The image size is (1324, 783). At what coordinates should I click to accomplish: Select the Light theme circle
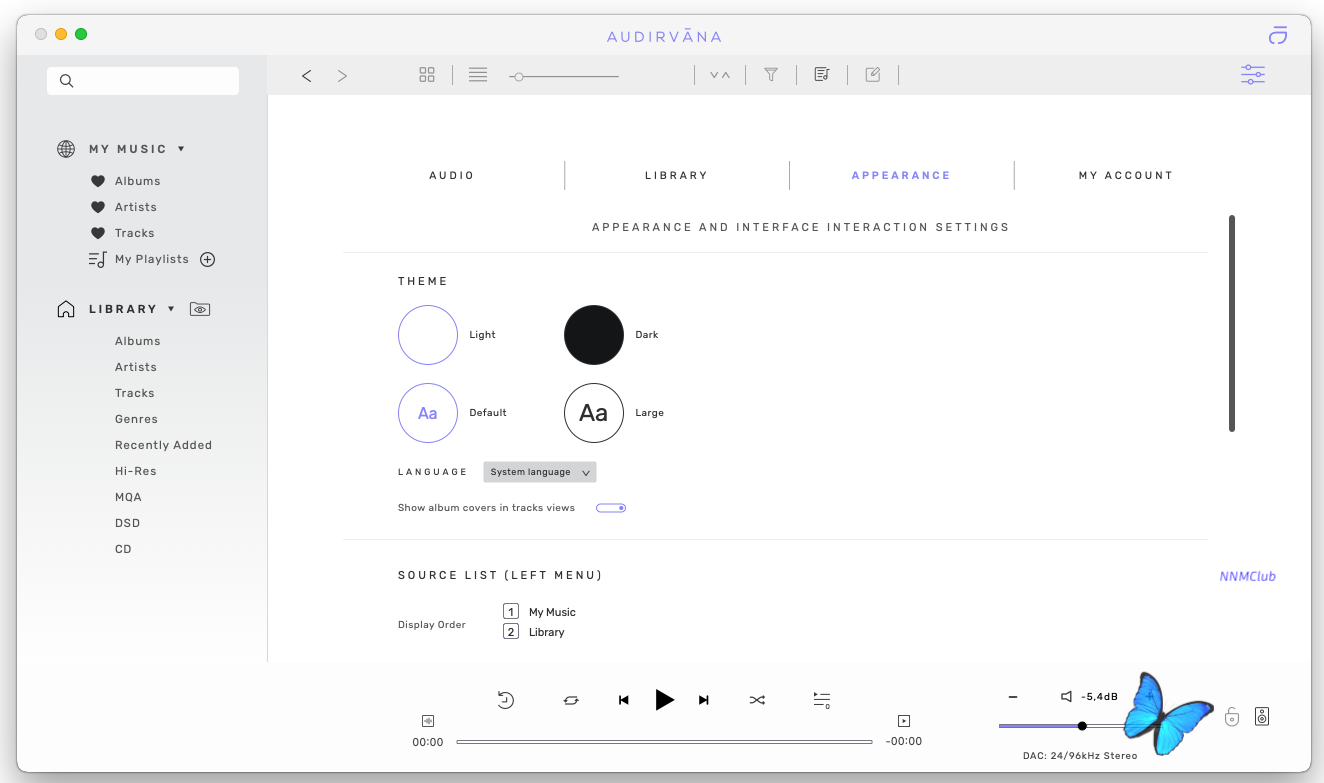coord(428,335)
